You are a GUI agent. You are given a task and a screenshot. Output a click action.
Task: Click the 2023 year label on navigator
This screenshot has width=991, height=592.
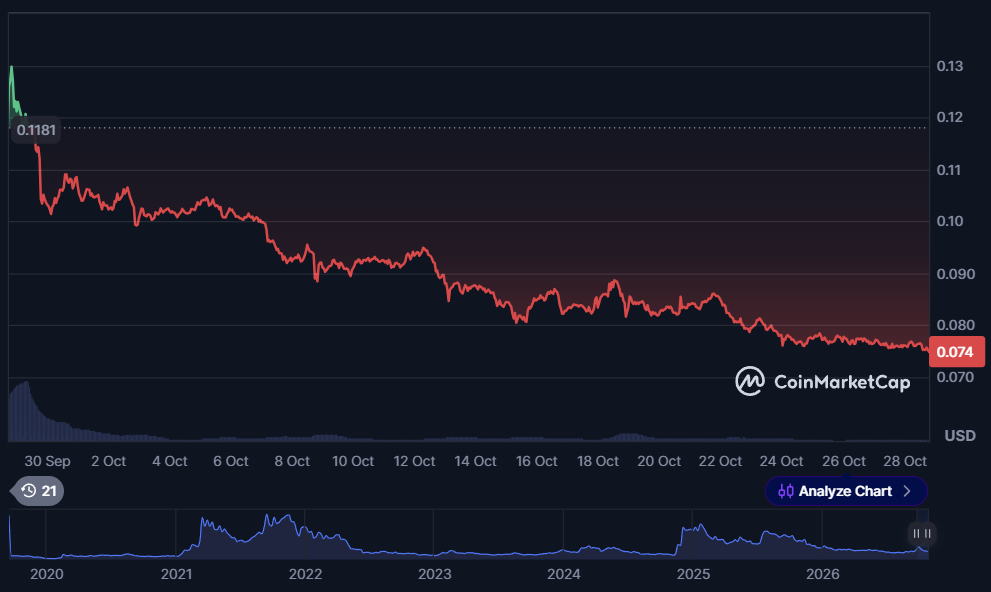435,574
